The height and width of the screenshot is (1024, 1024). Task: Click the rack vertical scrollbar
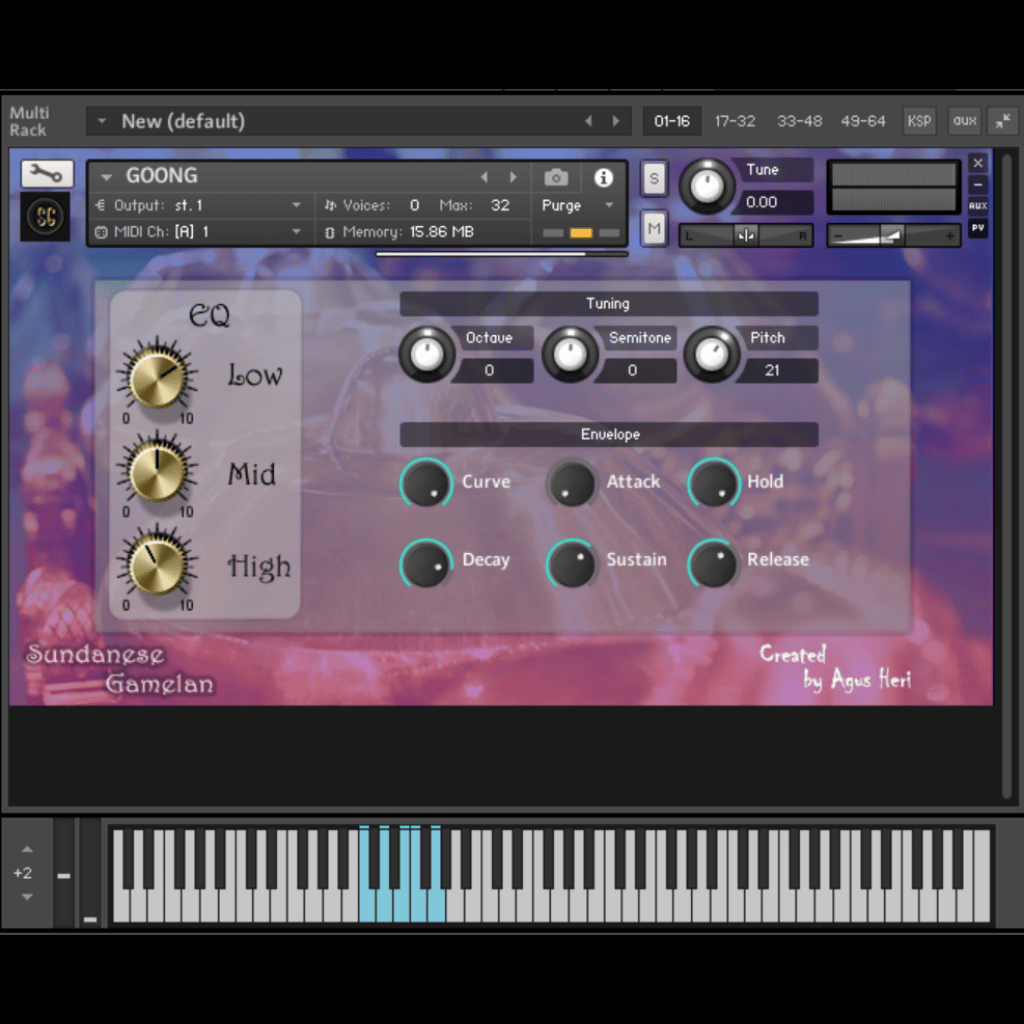point(1006,475)
